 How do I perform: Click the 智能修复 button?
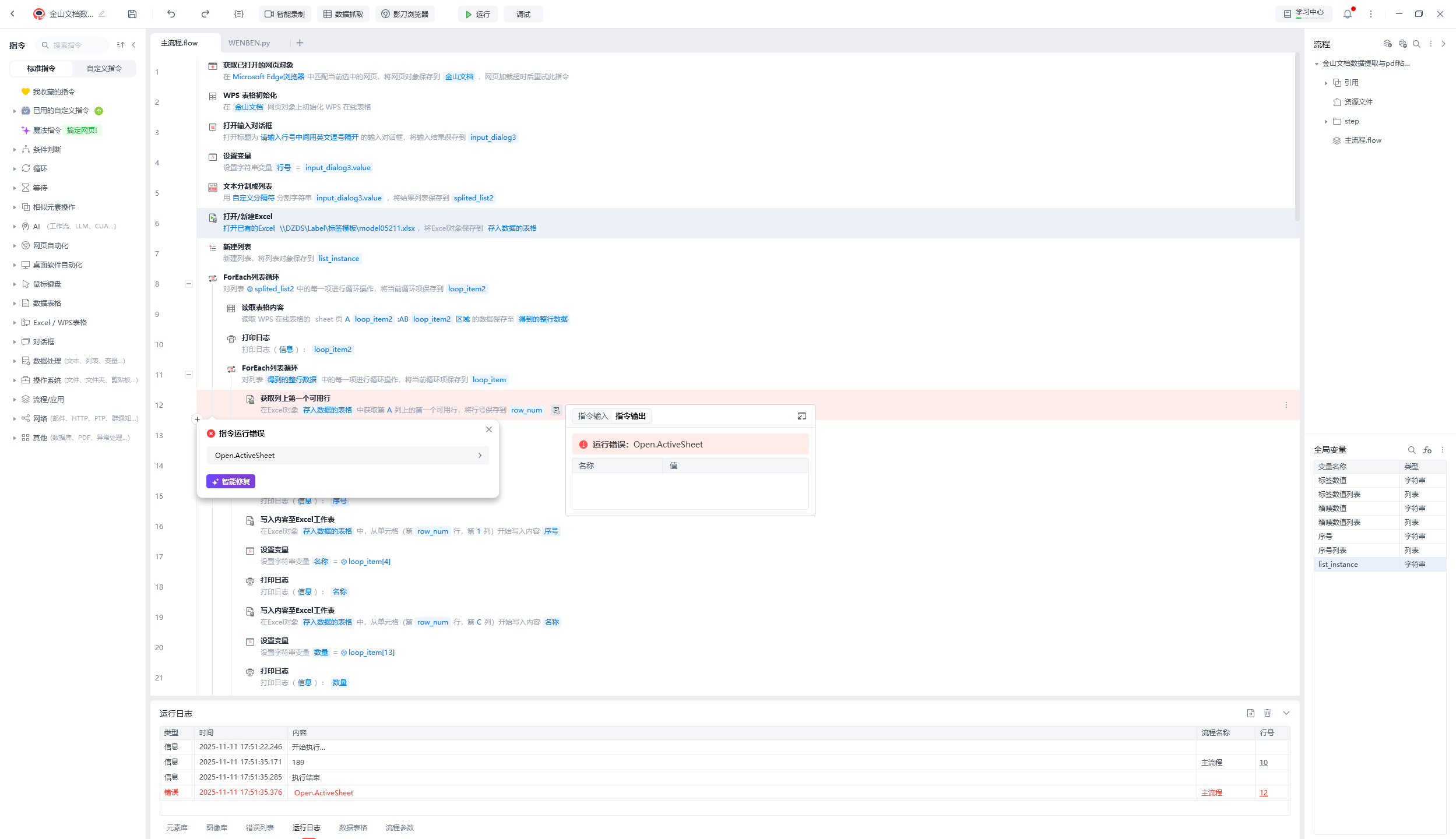(x=231, y=481)
